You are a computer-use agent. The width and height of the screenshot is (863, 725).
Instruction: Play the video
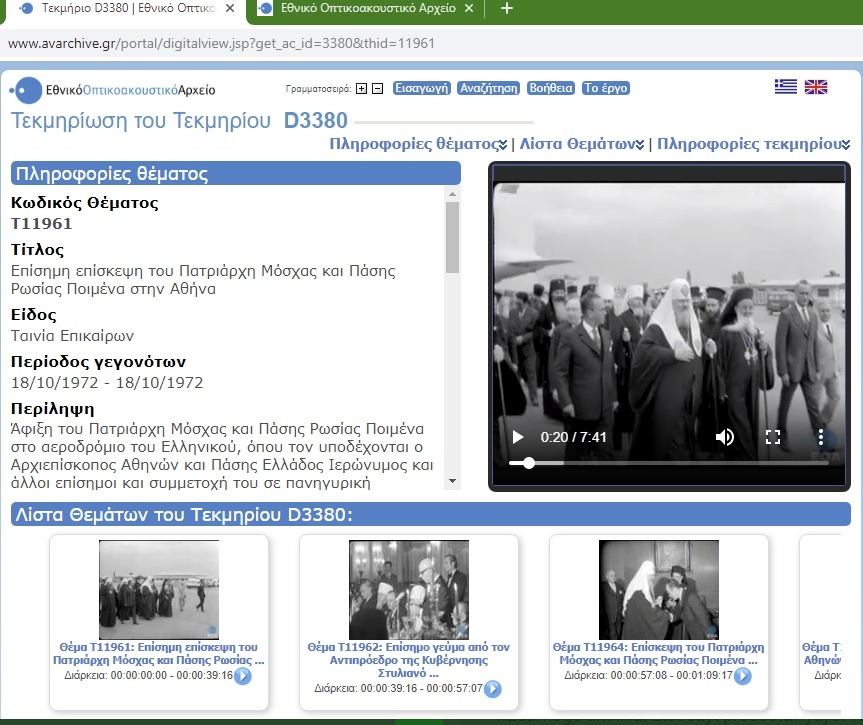(517, 437)
